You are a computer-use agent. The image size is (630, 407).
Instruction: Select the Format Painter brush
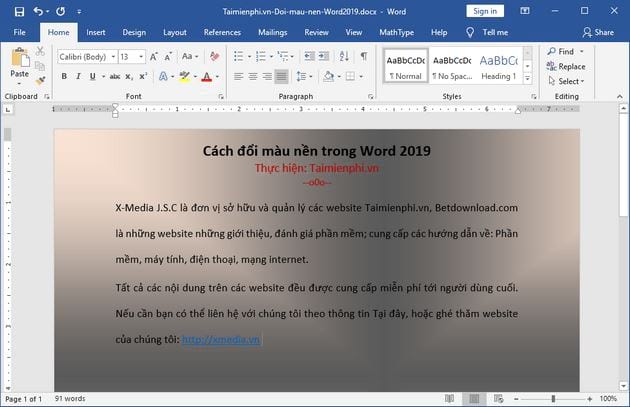coord(40,80)
